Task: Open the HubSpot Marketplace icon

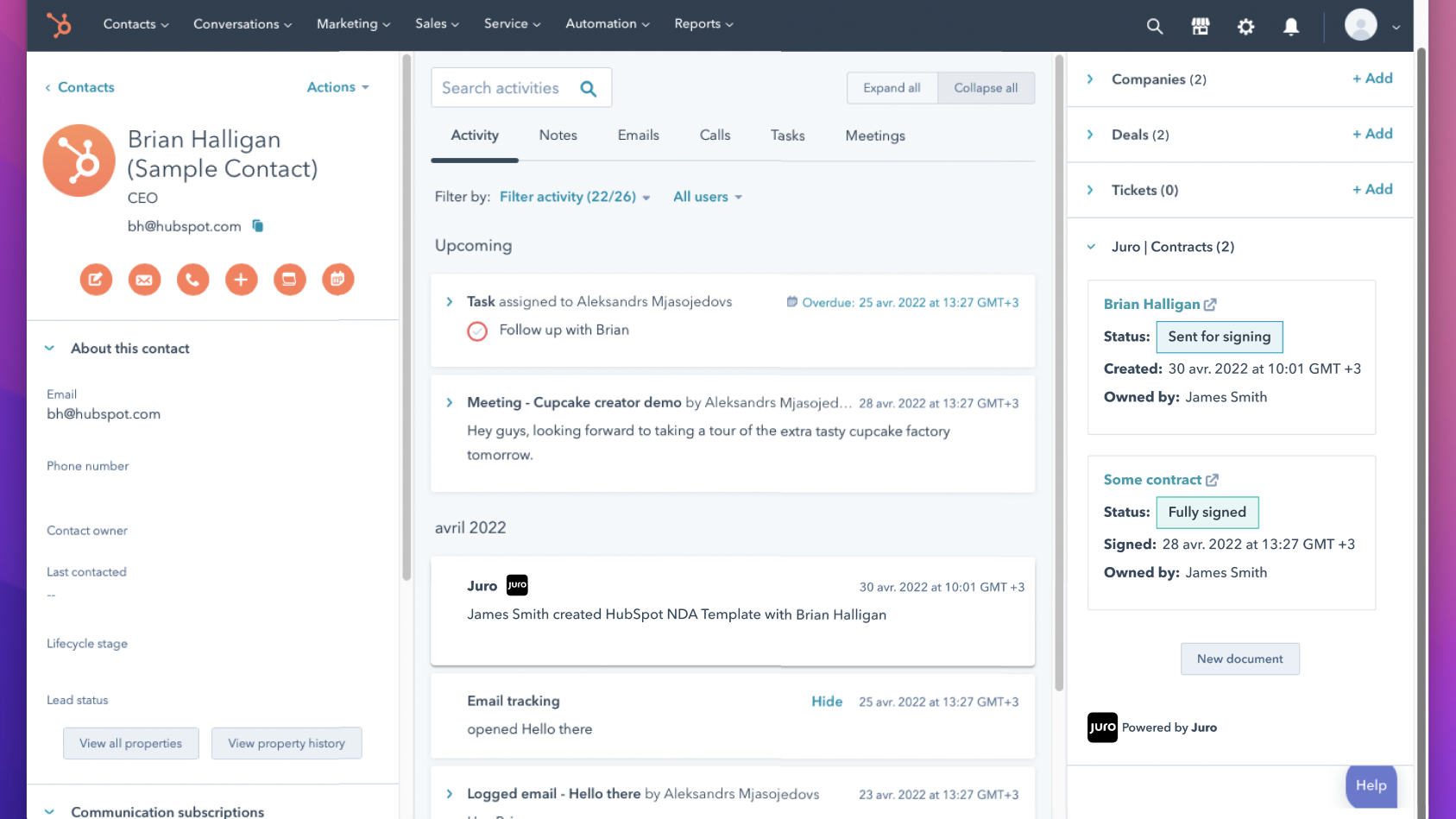Action: coord(1200,26)
